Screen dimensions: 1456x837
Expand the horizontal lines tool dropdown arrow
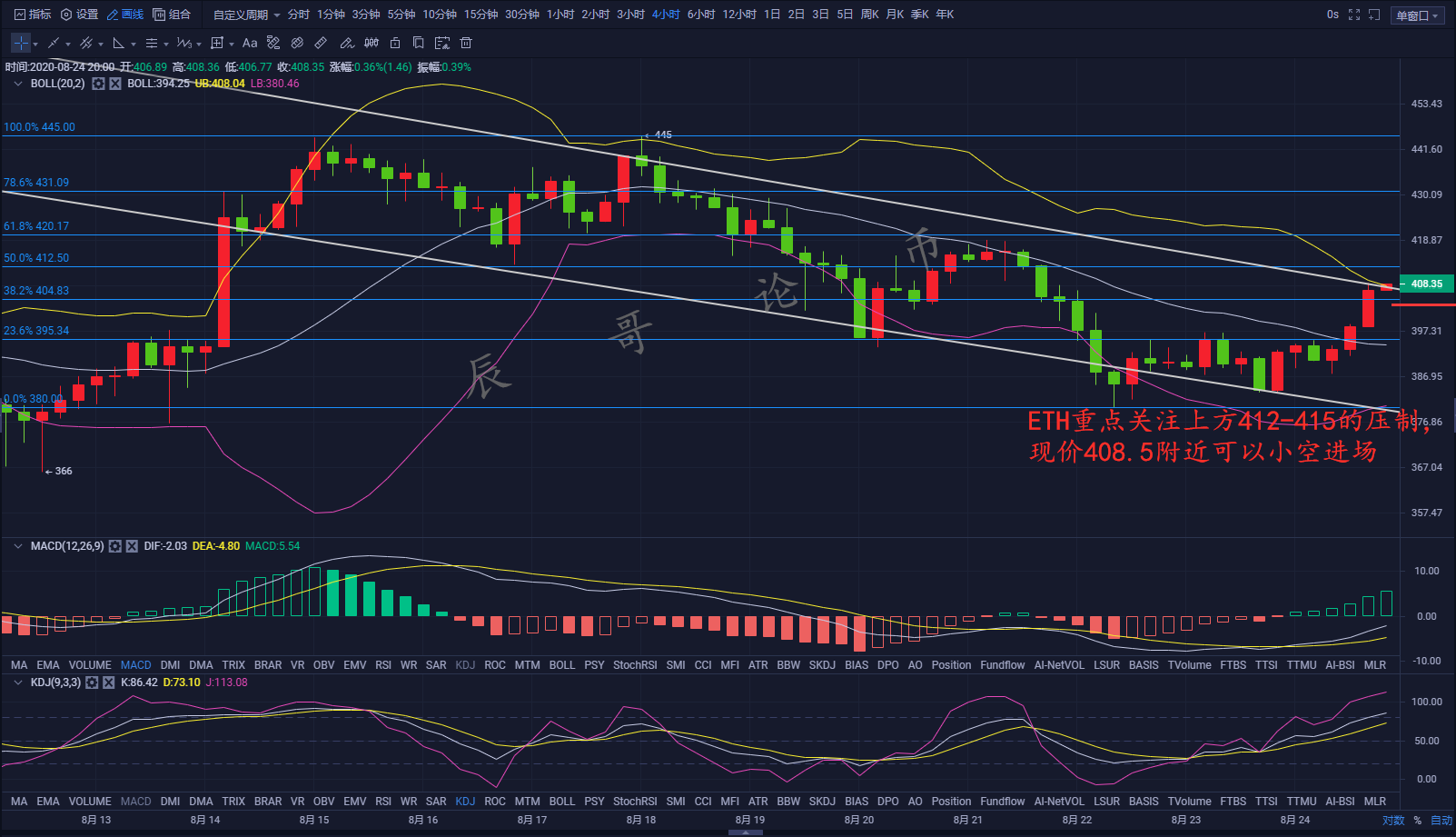click(166, 44)
